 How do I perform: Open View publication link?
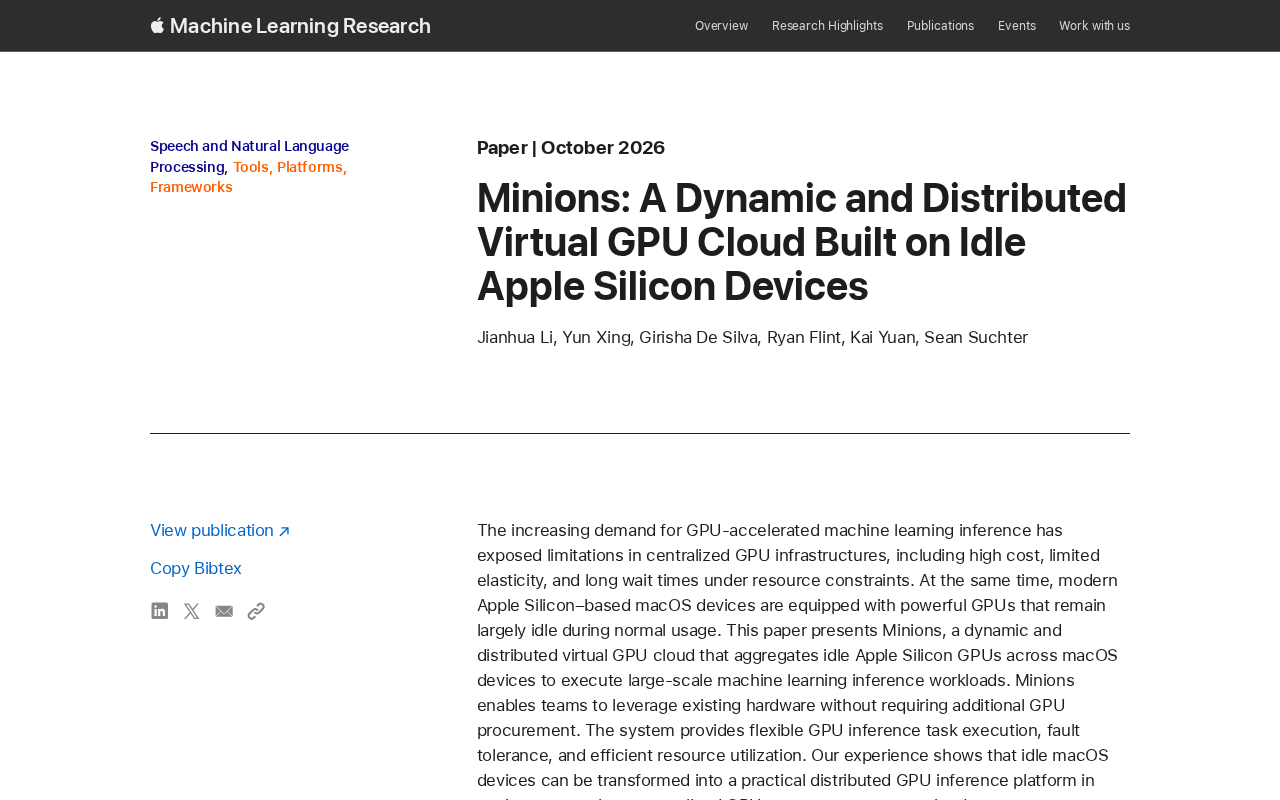tap(220, 531)
